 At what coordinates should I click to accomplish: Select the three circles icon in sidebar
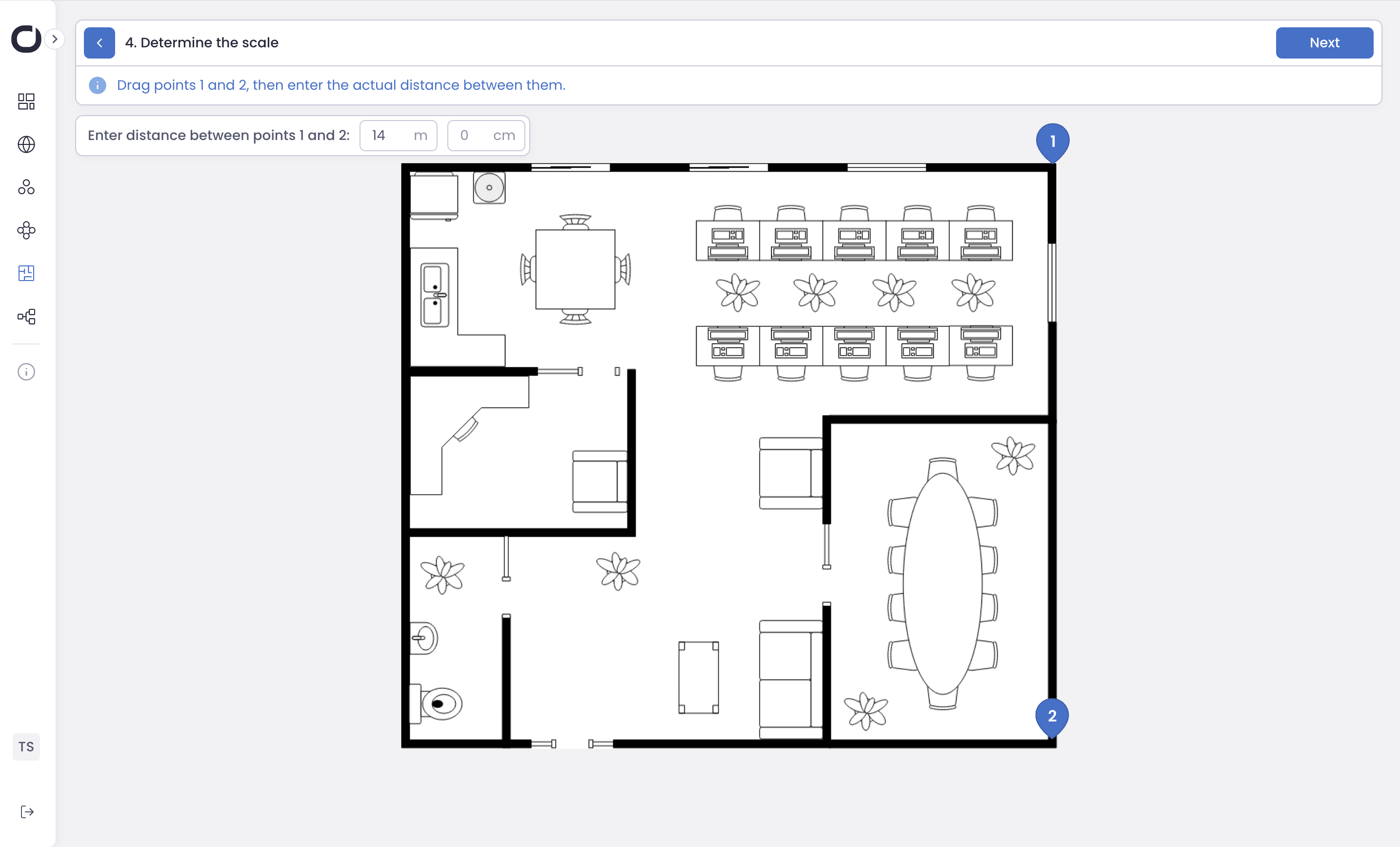(x=26, y=187)
